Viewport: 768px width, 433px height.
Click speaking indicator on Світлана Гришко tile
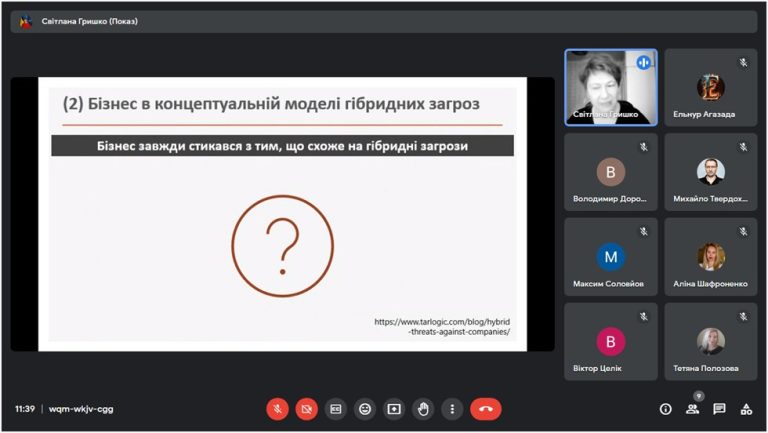pos(644,62)
